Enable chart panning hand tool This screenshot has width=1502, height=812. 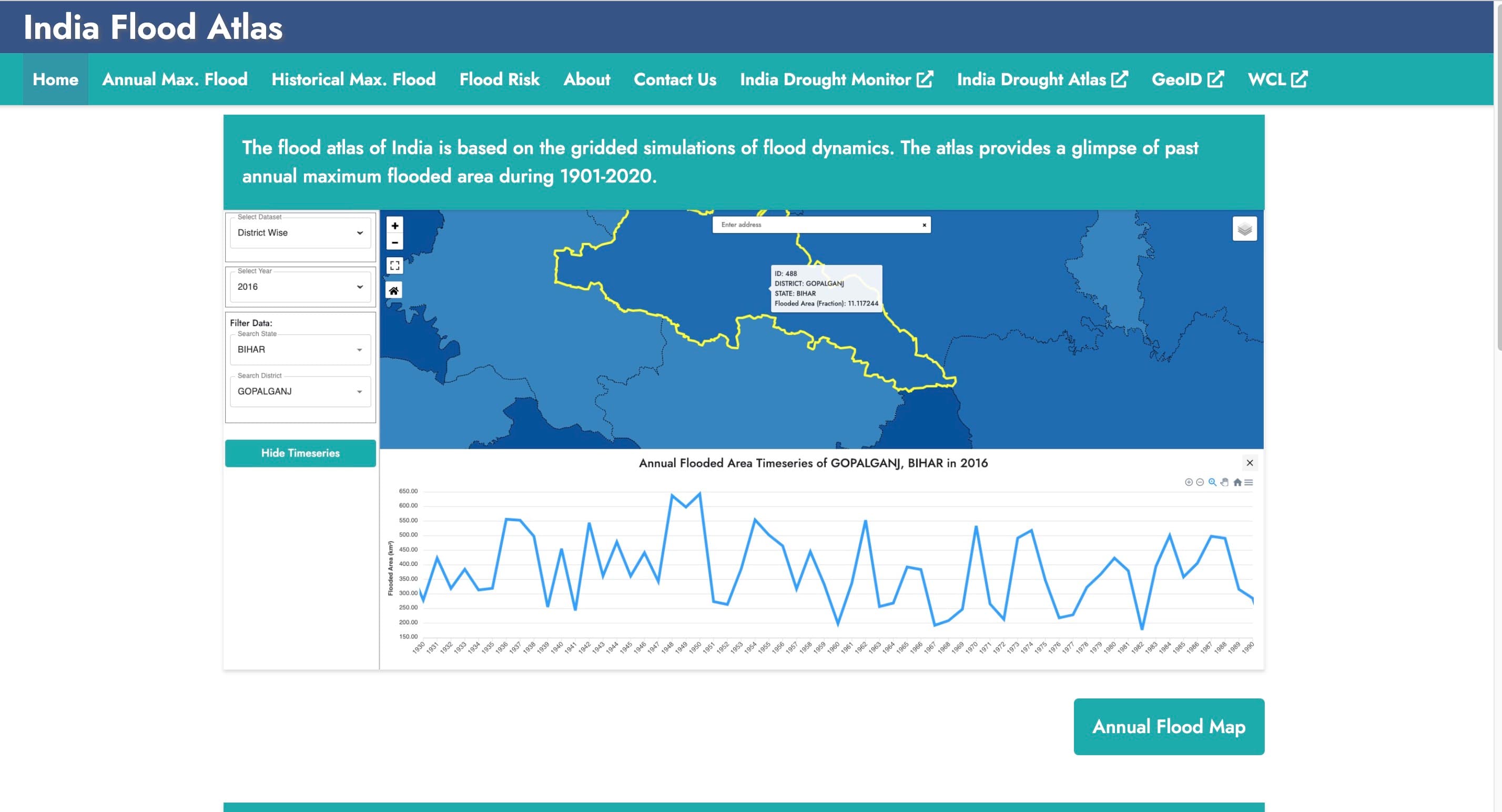coord(1224,482)
